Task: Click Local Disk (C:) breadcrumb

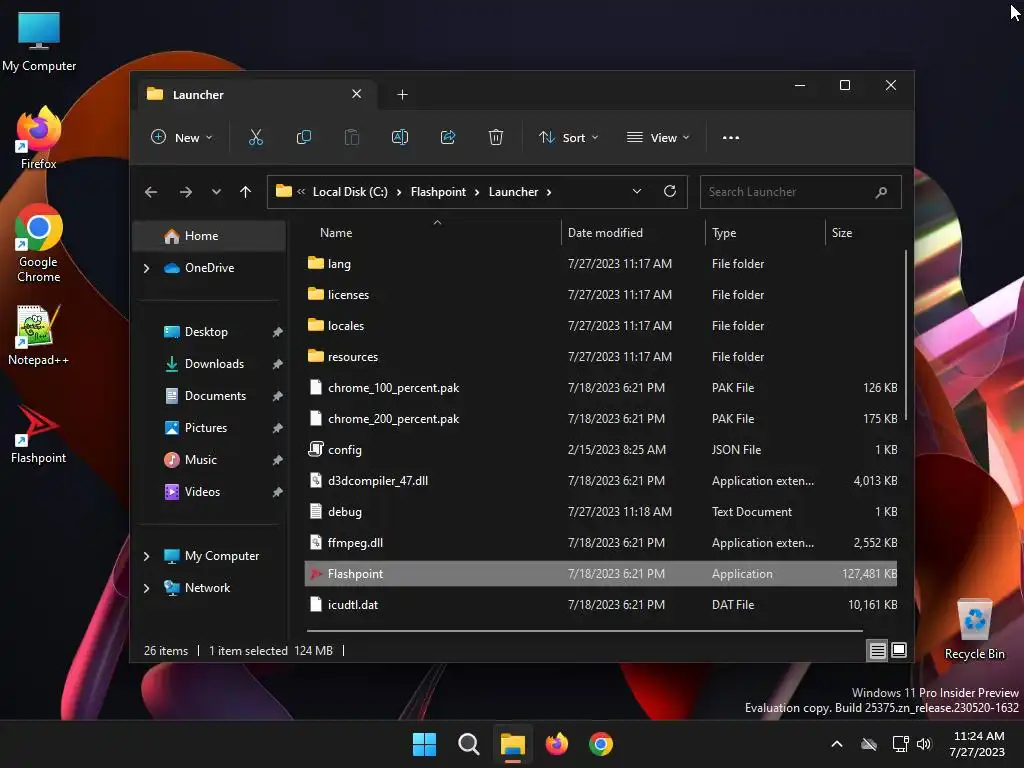Action: [350, 192]
